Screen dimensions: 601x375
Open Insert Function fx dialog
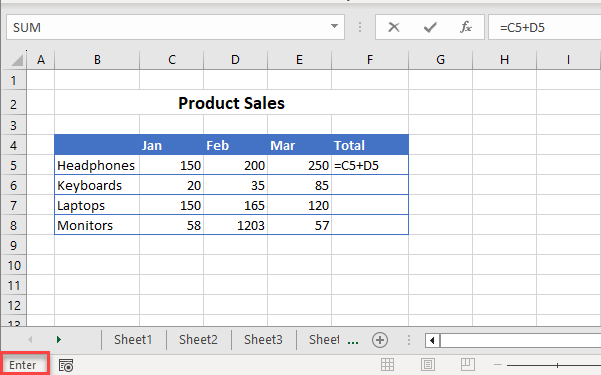point(466,27)
